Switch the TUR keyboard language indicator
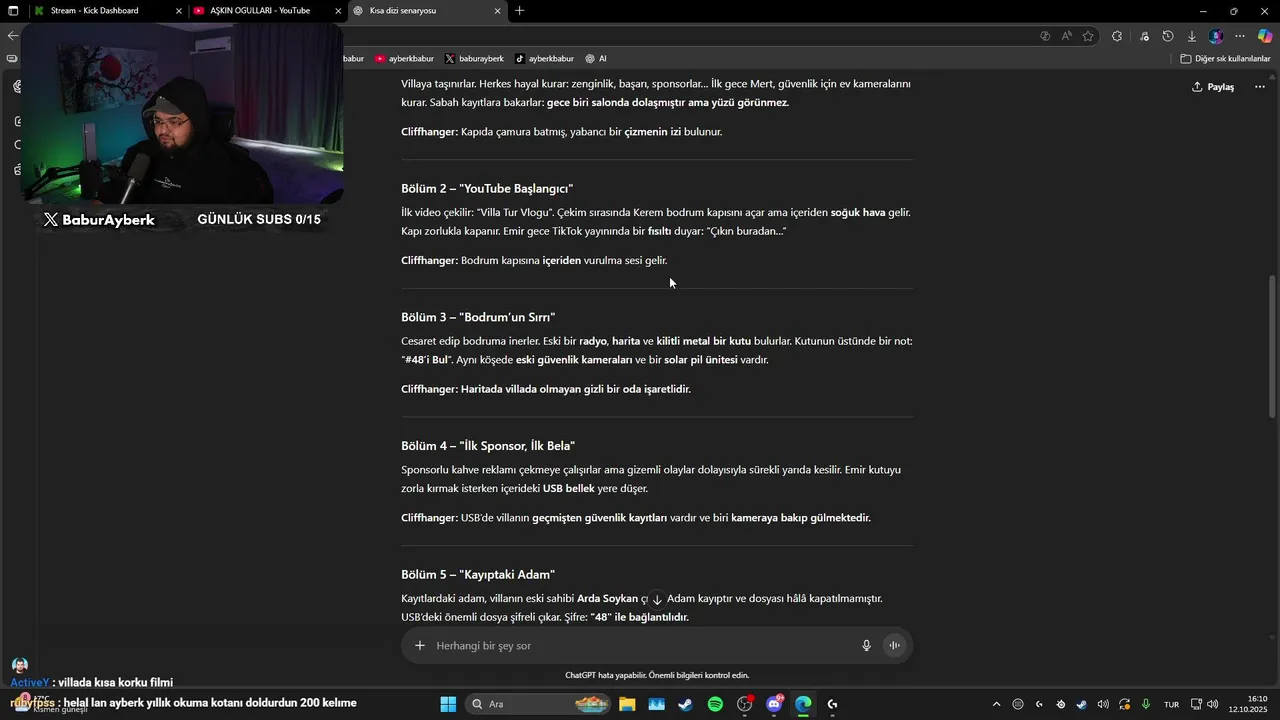Screen dimensions: 1280x720 (x=1172, y=704)
